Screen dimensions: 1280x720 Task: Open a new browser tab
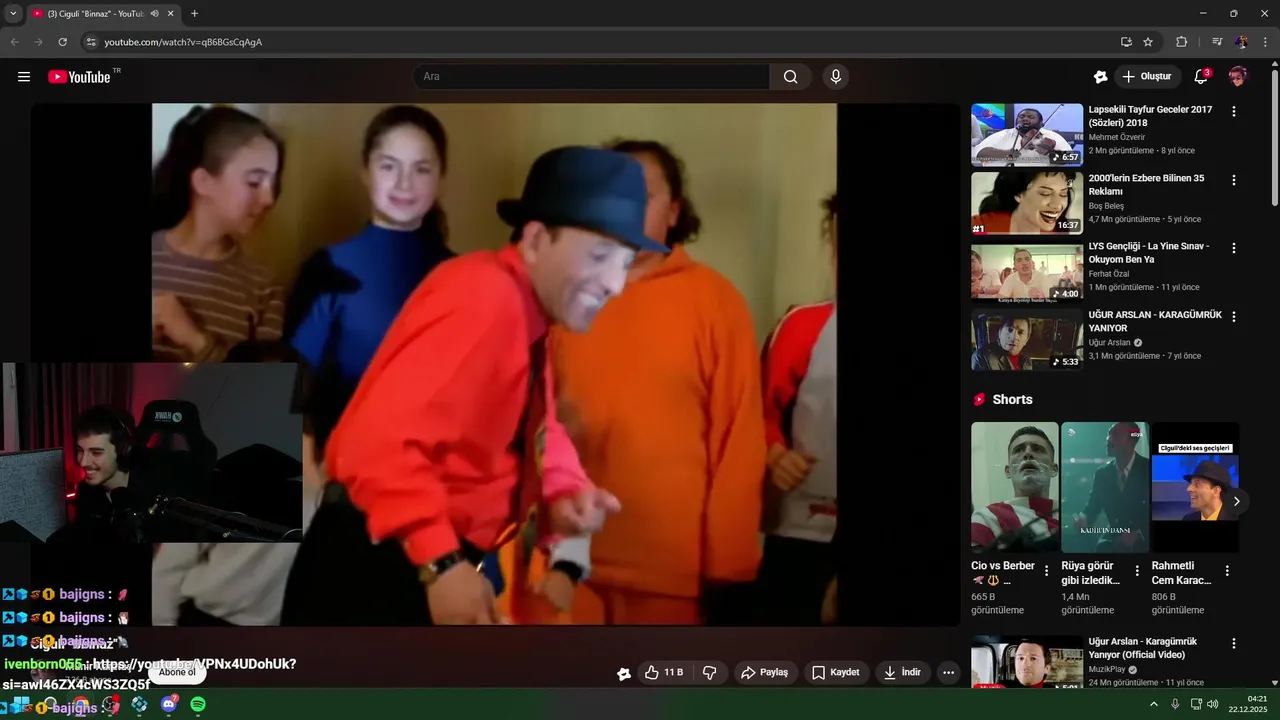[194, 14]
